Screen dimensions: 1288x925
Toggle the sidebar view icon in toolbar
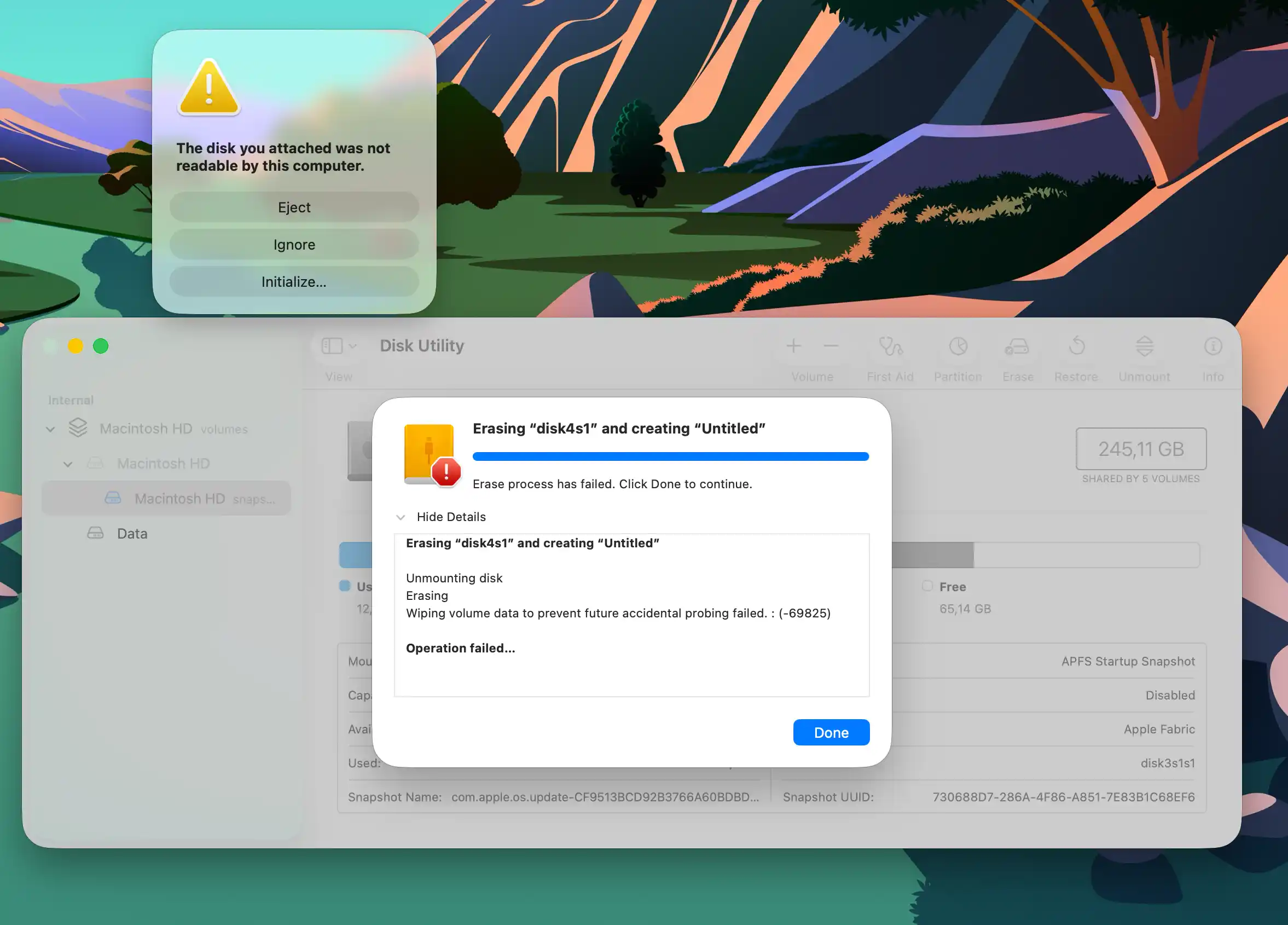(332, 346)
